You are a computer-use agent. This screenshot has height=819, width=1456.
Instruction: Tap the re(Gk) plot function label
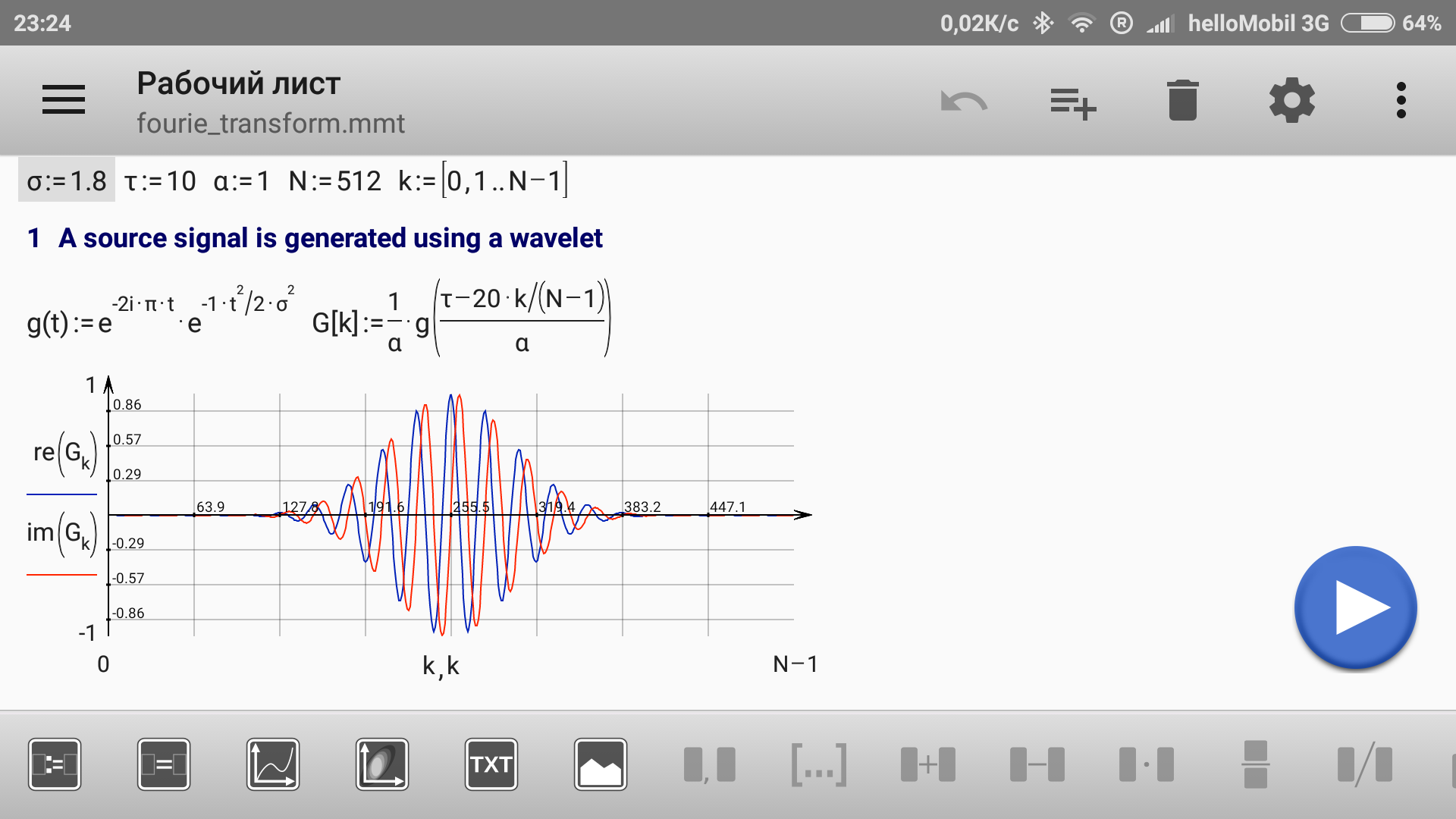(65, 453)
